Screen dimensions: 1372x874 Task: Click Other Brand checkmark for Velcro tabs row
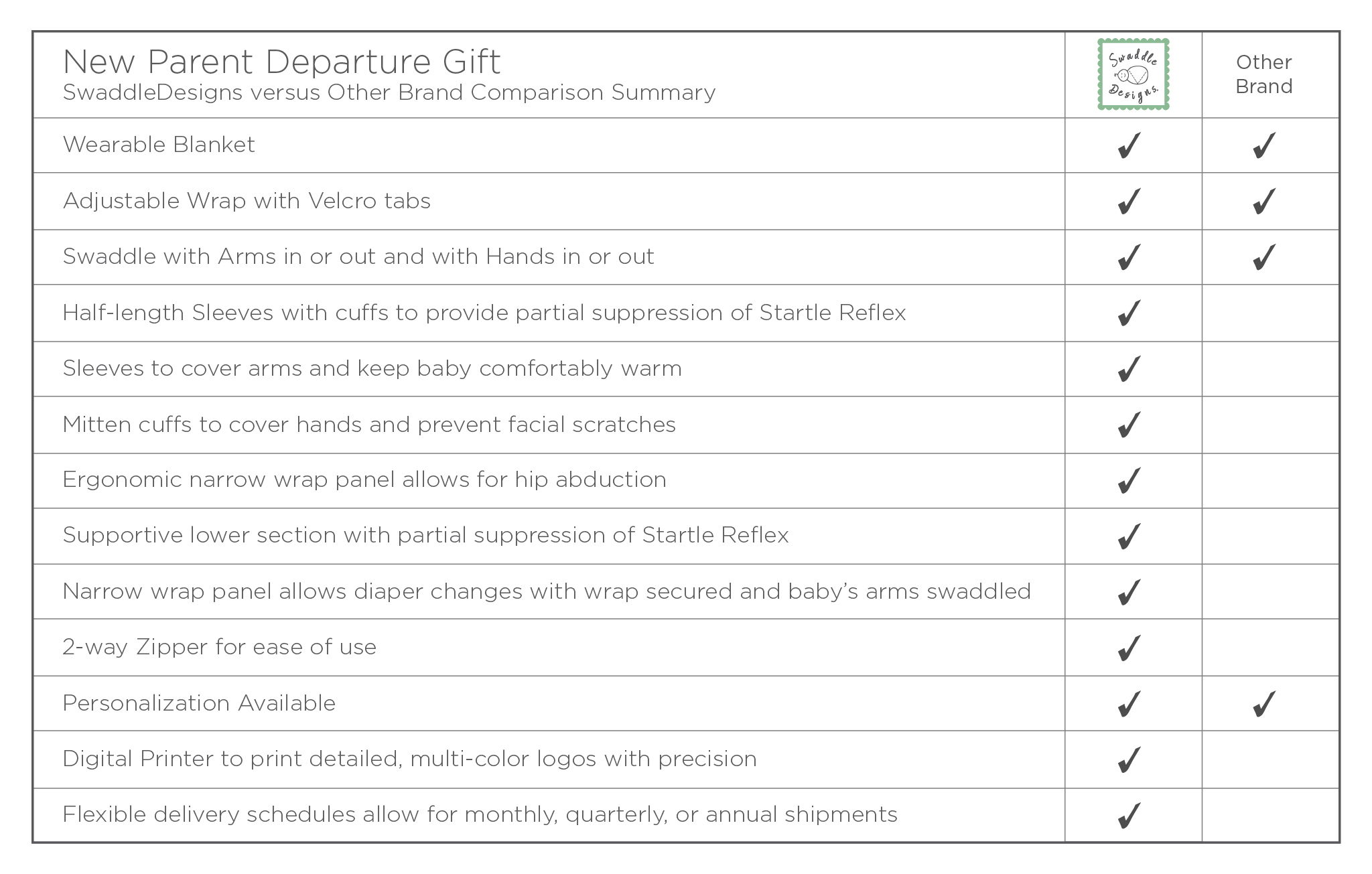(x=1264, y=201)
